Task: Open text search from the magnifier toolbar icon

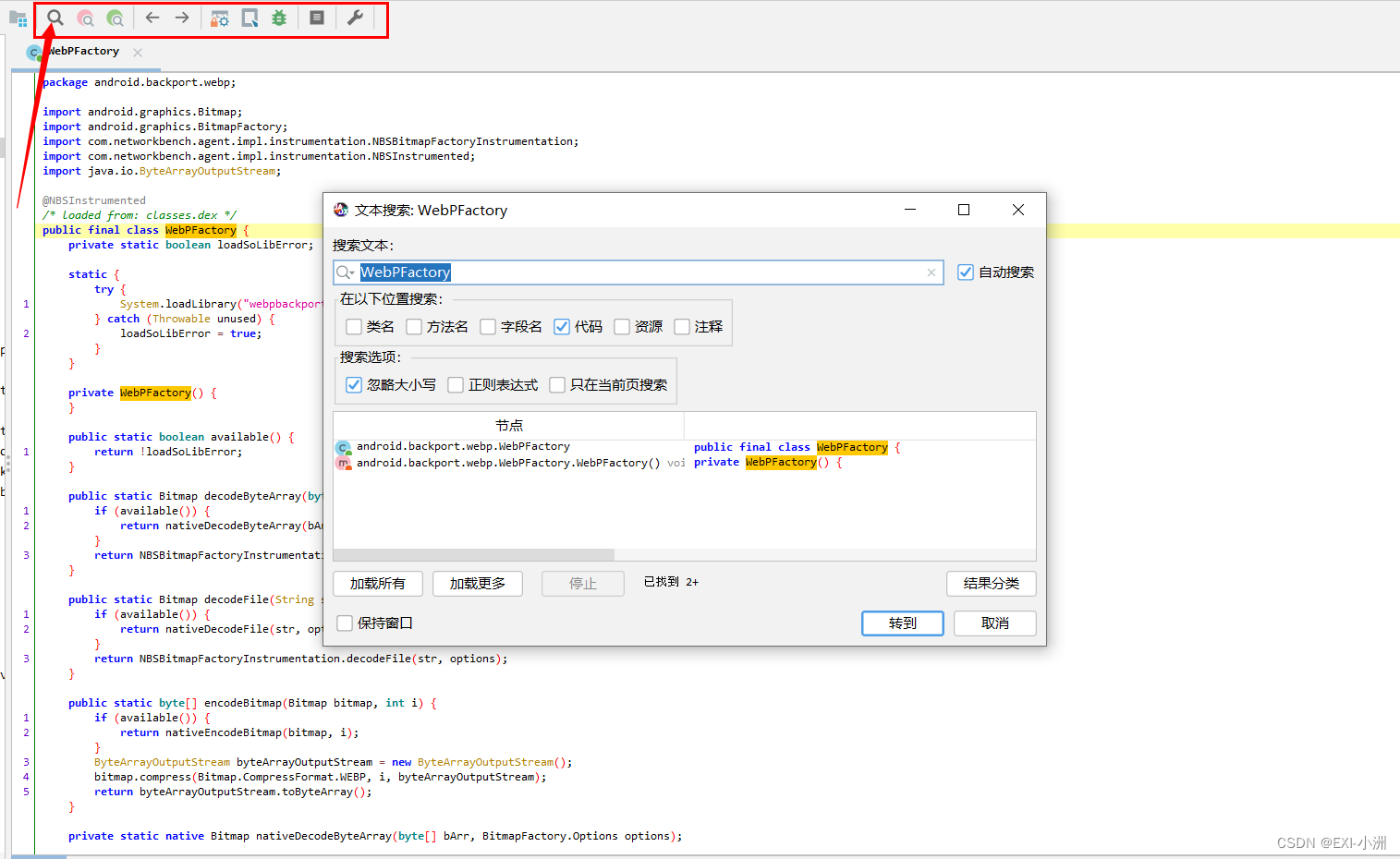Action: 55,18
